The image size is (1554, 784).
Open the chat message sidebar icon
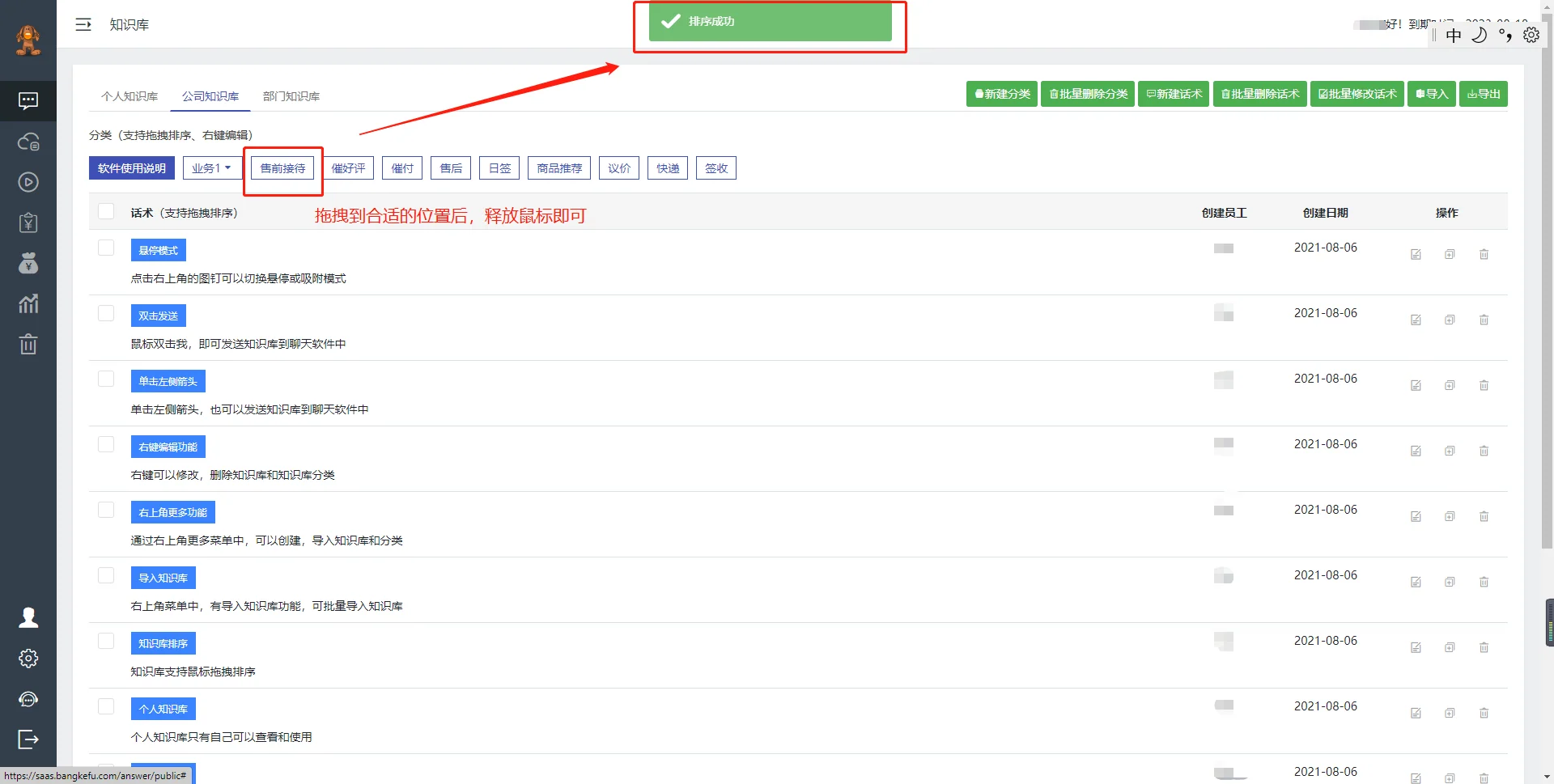[x=28, y=101]
